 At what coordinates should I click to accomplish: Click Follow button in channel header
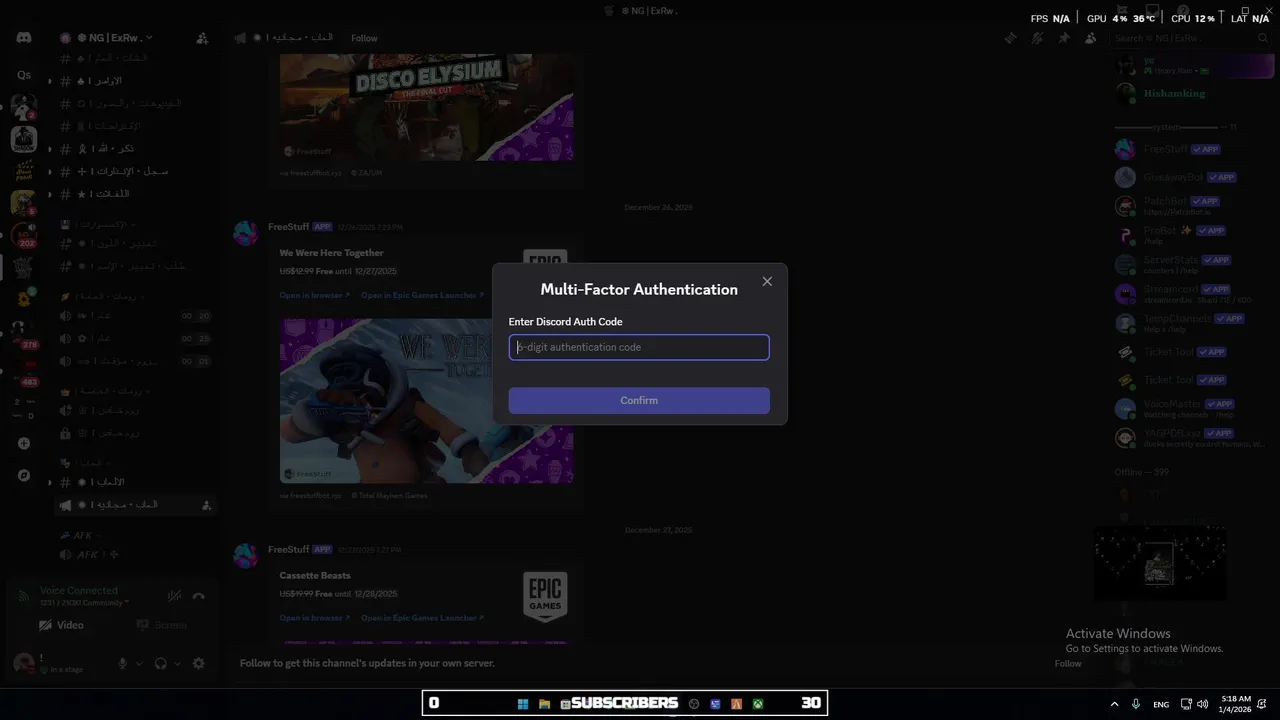tap(364, 38)
